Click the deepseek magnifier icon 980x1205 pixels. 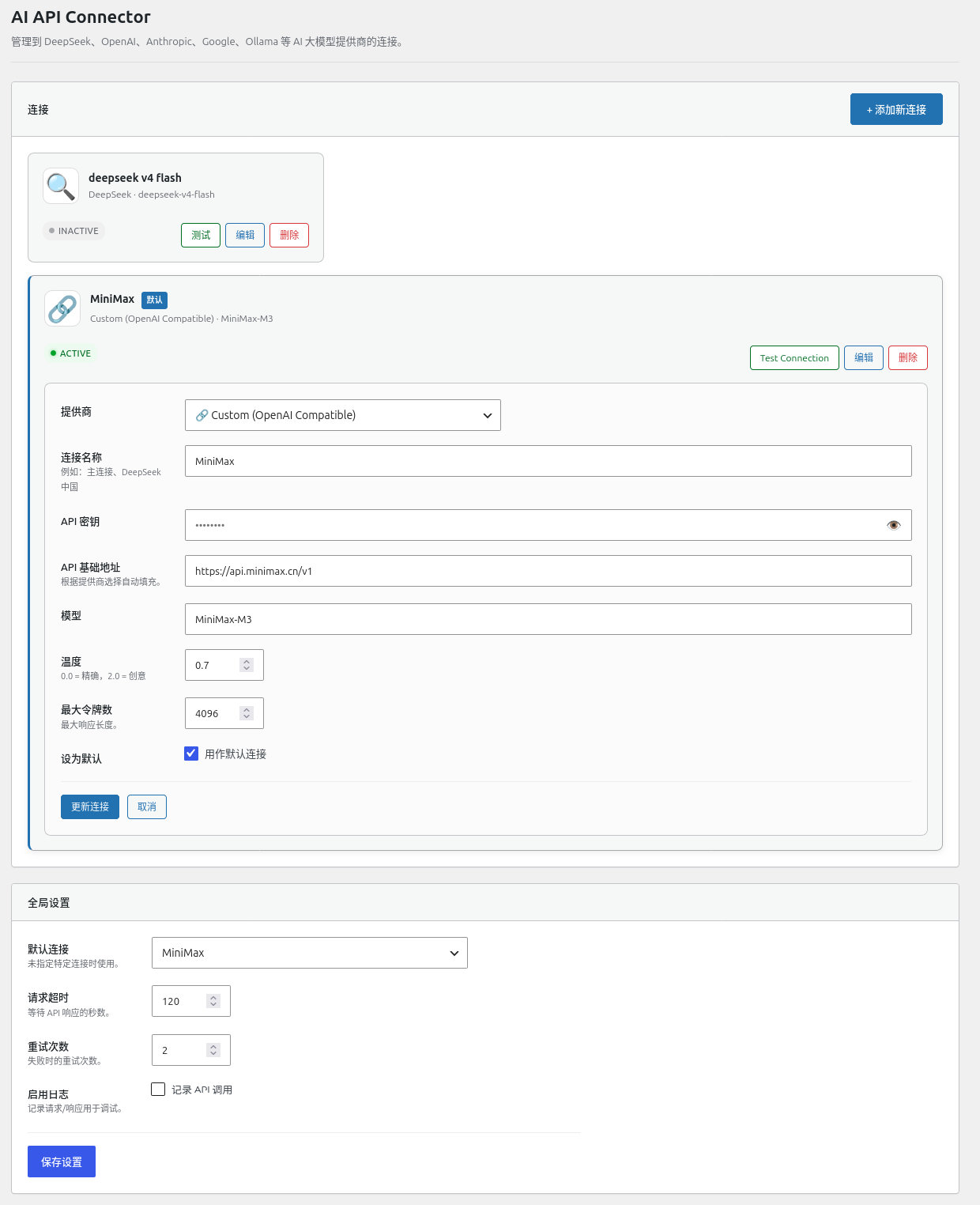[x=61, y=186]
